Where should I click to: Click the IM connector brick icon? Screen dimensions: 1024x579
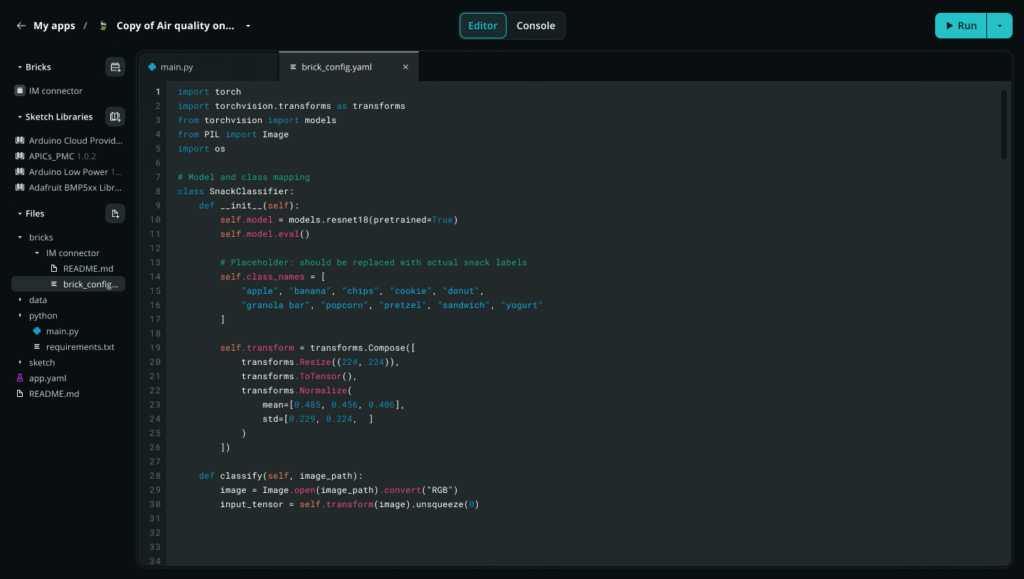[x=20, y=91]
